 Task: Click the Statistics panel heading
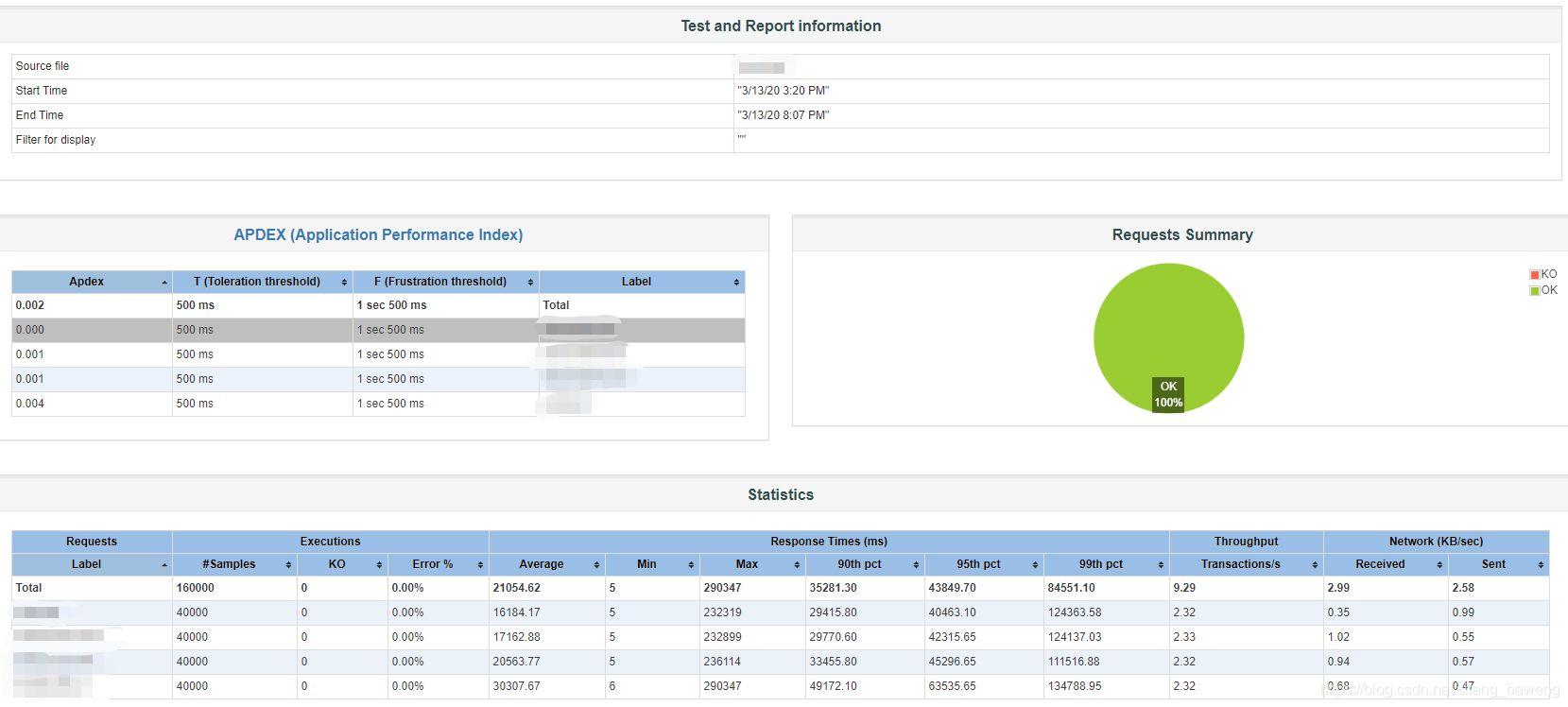[x=781, y=494]
